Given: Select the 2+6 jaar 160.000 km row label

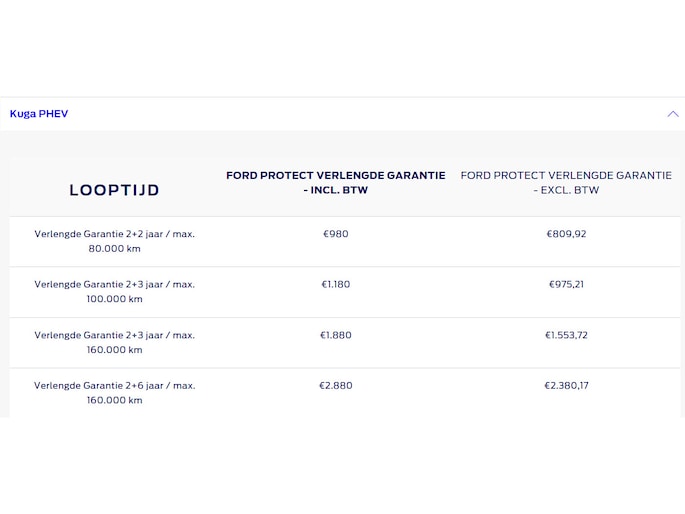Looking at the screenshot, I should click(114, 392).
